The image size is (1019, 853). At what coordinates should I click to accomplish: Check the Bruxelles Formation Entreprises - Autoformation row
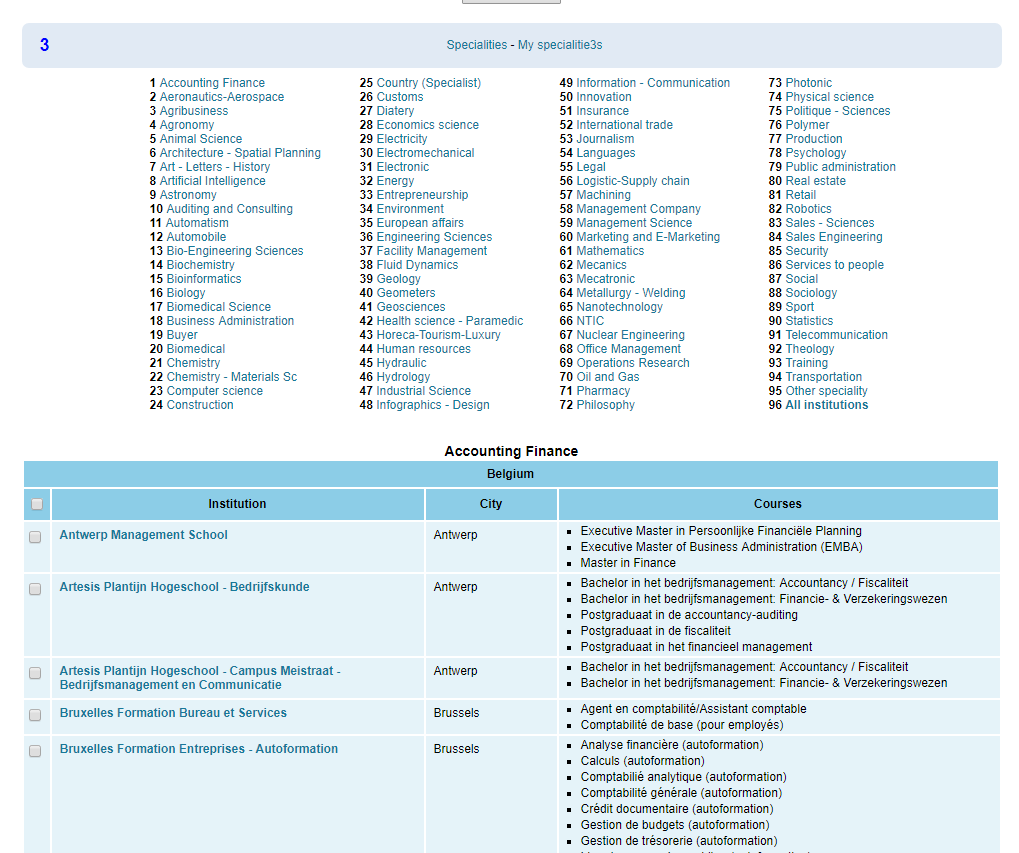(35, 751)
